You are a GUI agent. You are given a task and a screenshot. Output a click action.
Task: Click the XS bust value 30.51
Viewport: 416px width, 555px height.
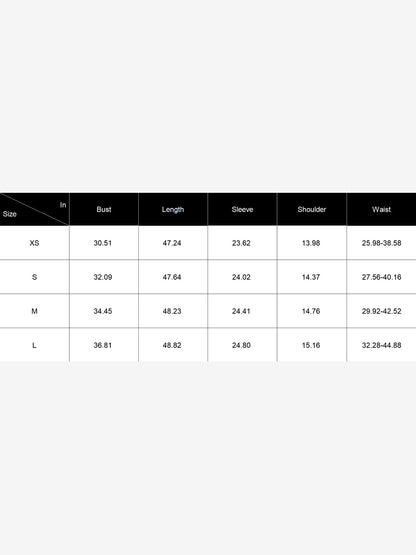[103, 243]
